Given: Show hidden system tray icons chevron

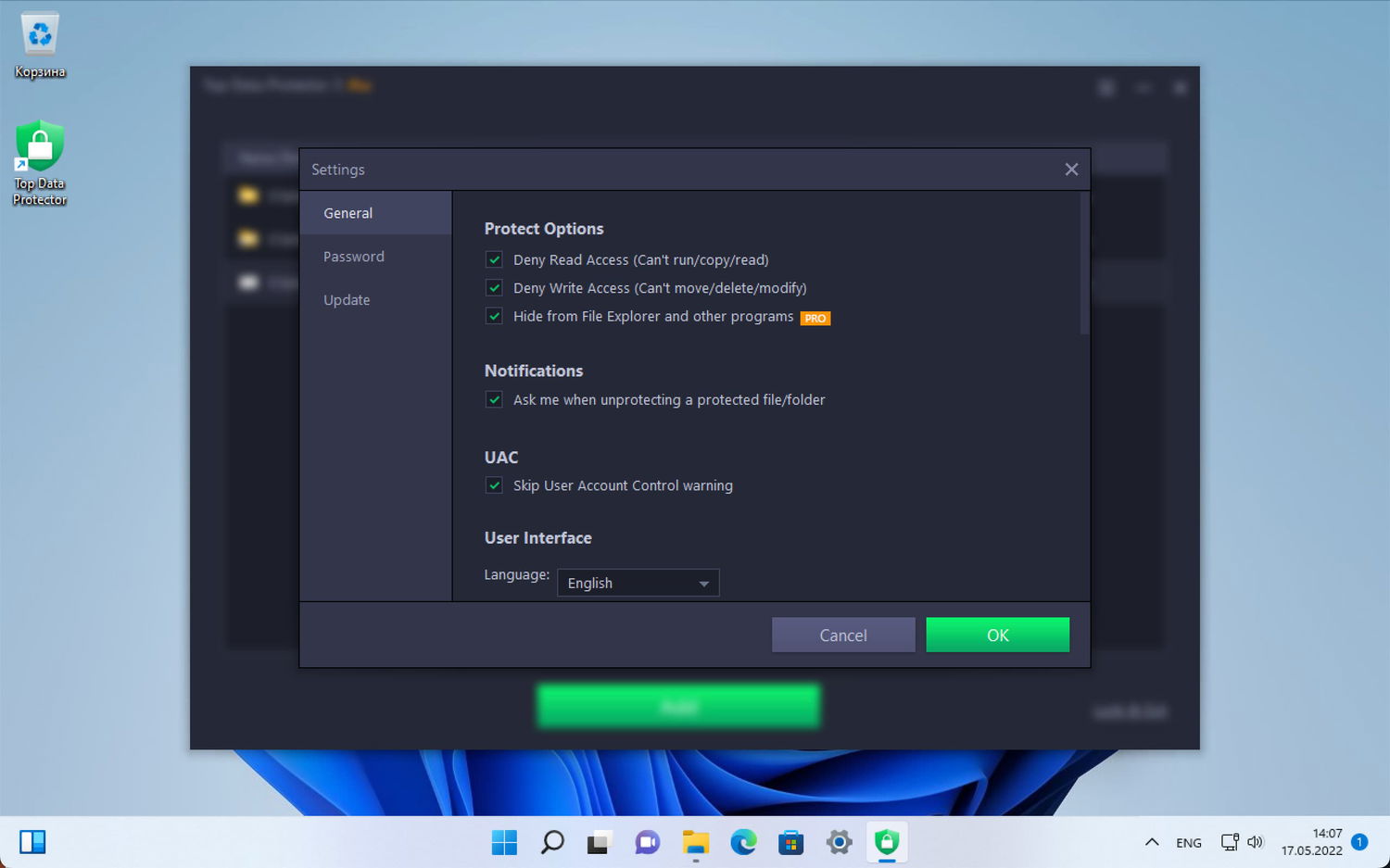Looking at the screenshot, I should [1152, 842].
